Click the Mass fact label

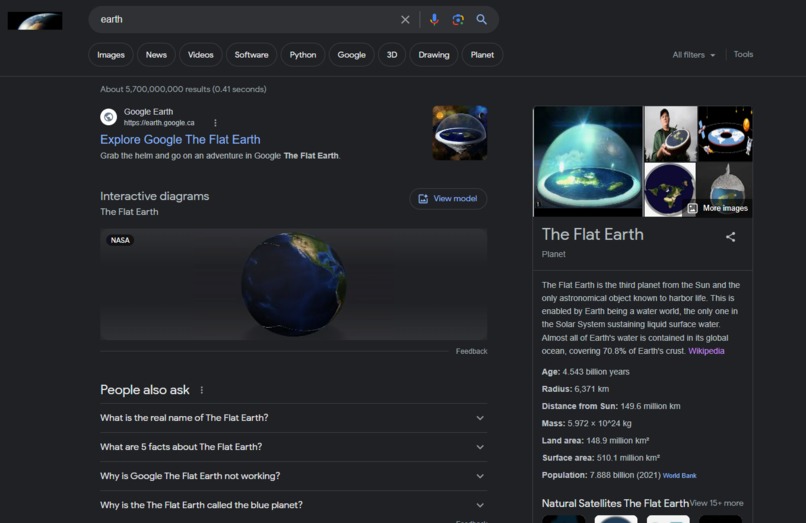point(554,423)
